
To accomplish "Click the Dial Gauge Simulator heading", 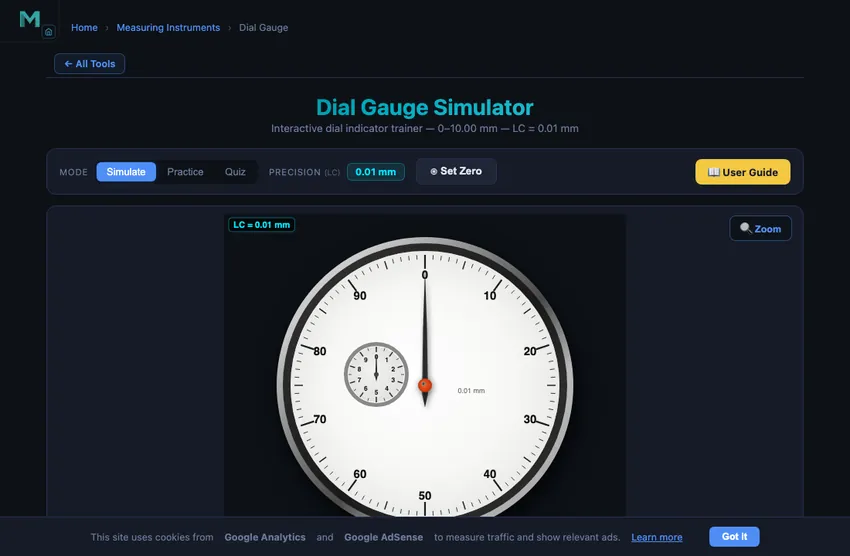I will click(425, 107).
